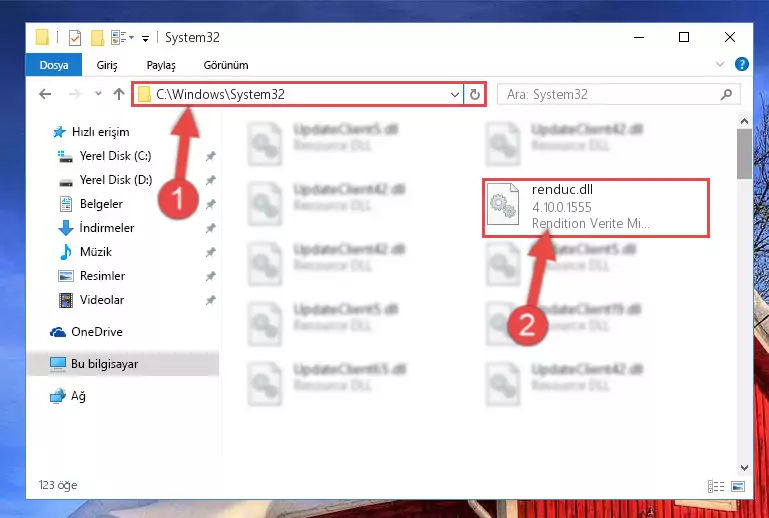Open the Customize Quick Access Toolbar arrow
The height and width of the screenshot is (518, 769).
[x=145, y=38]
